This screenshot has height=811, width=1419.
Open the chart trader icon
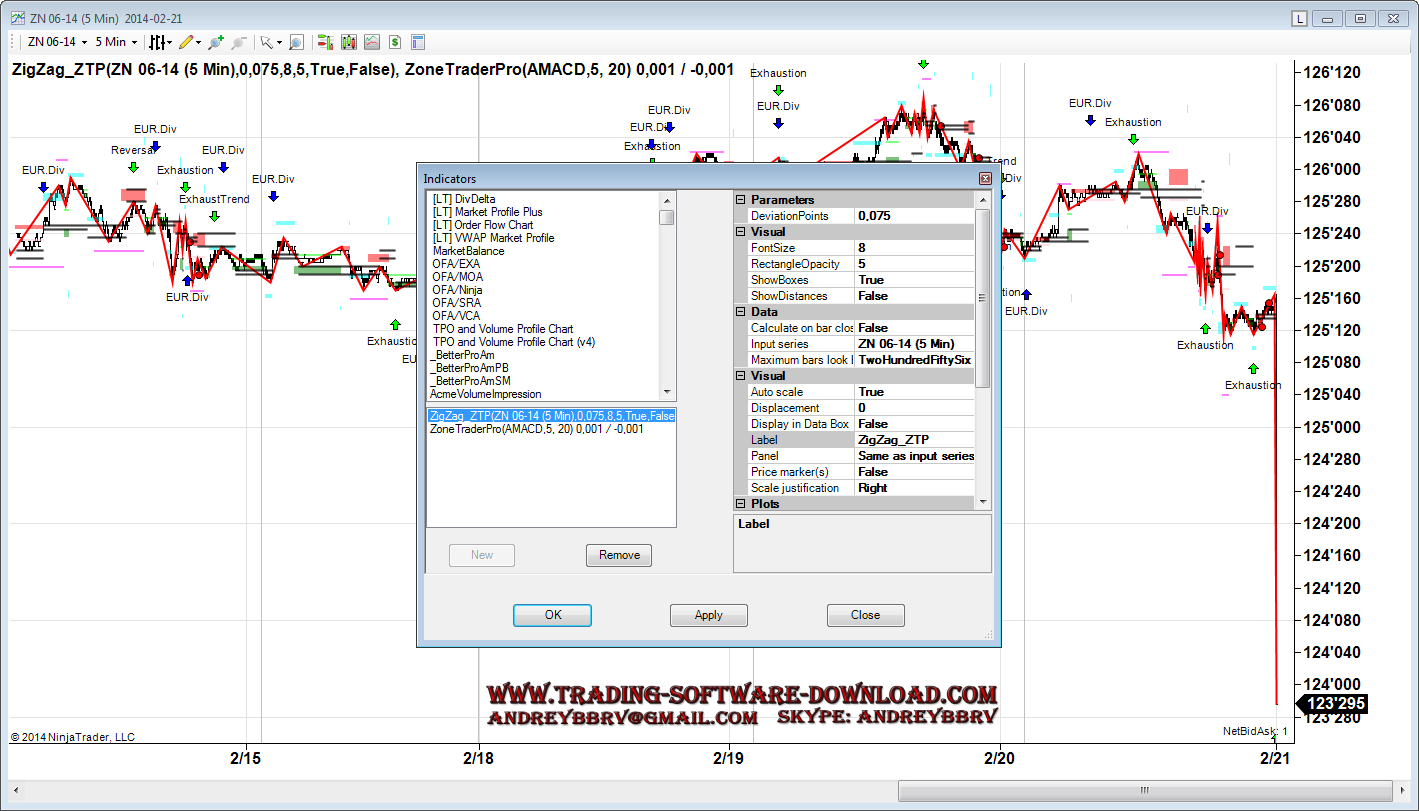tap(324, 42)
